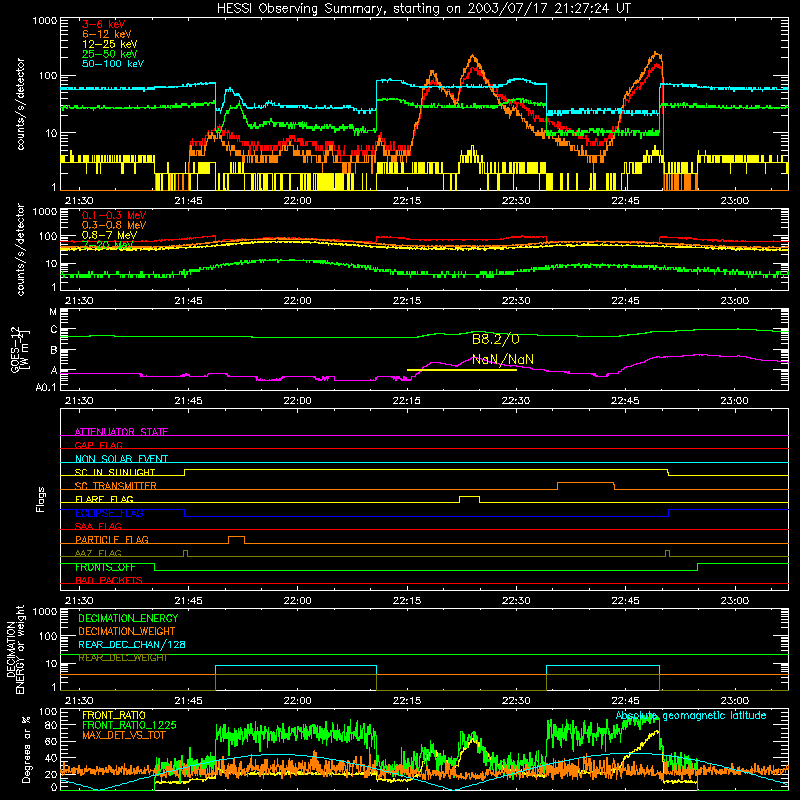Click the 'PARTICLE_FLAG' label

(x=112, y=540)
